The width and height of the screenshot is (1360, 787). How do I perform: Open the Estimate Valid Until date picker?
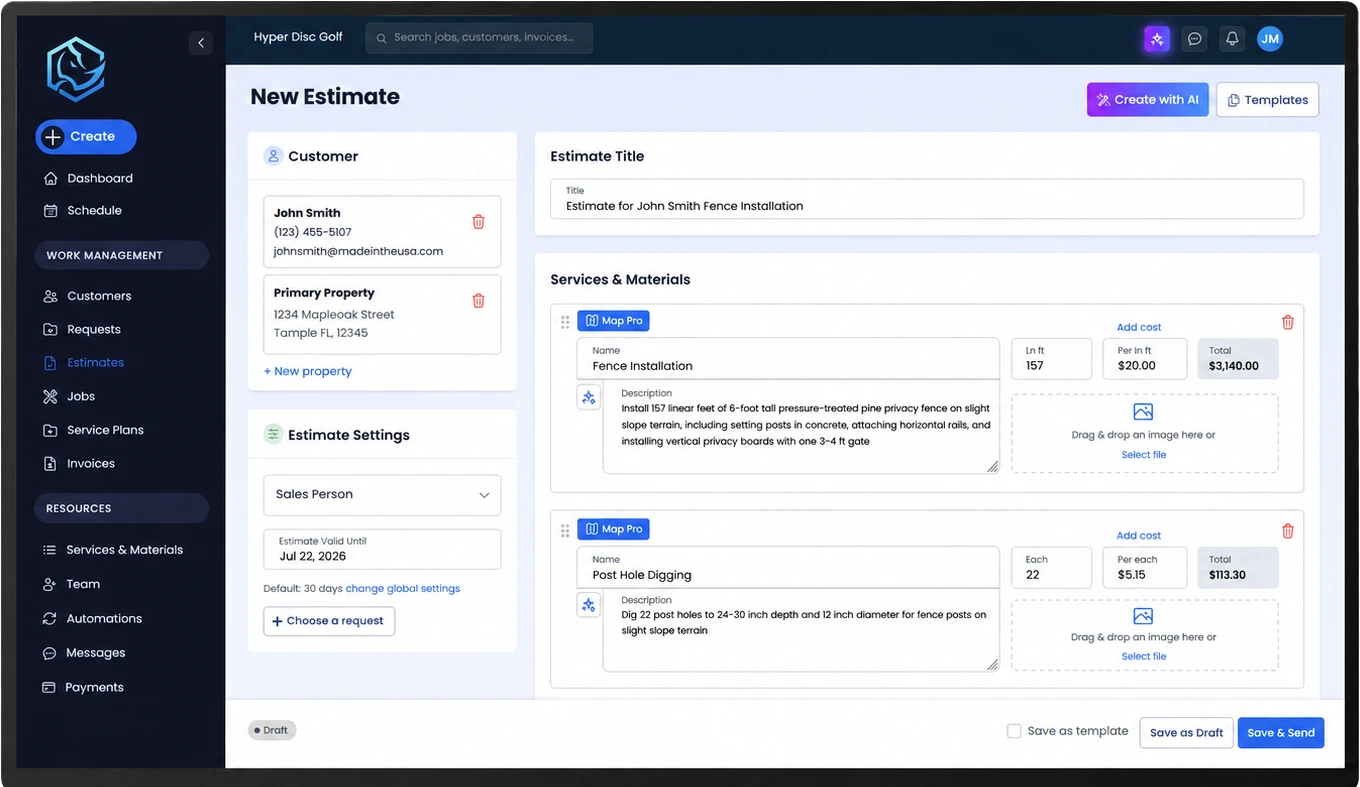[382, 549]
